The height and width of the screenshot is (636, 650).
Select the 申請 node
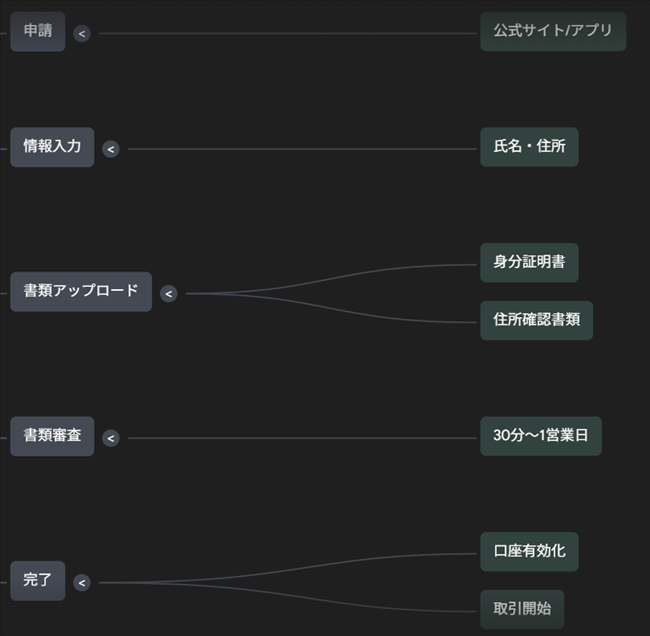tap(38, 32)
